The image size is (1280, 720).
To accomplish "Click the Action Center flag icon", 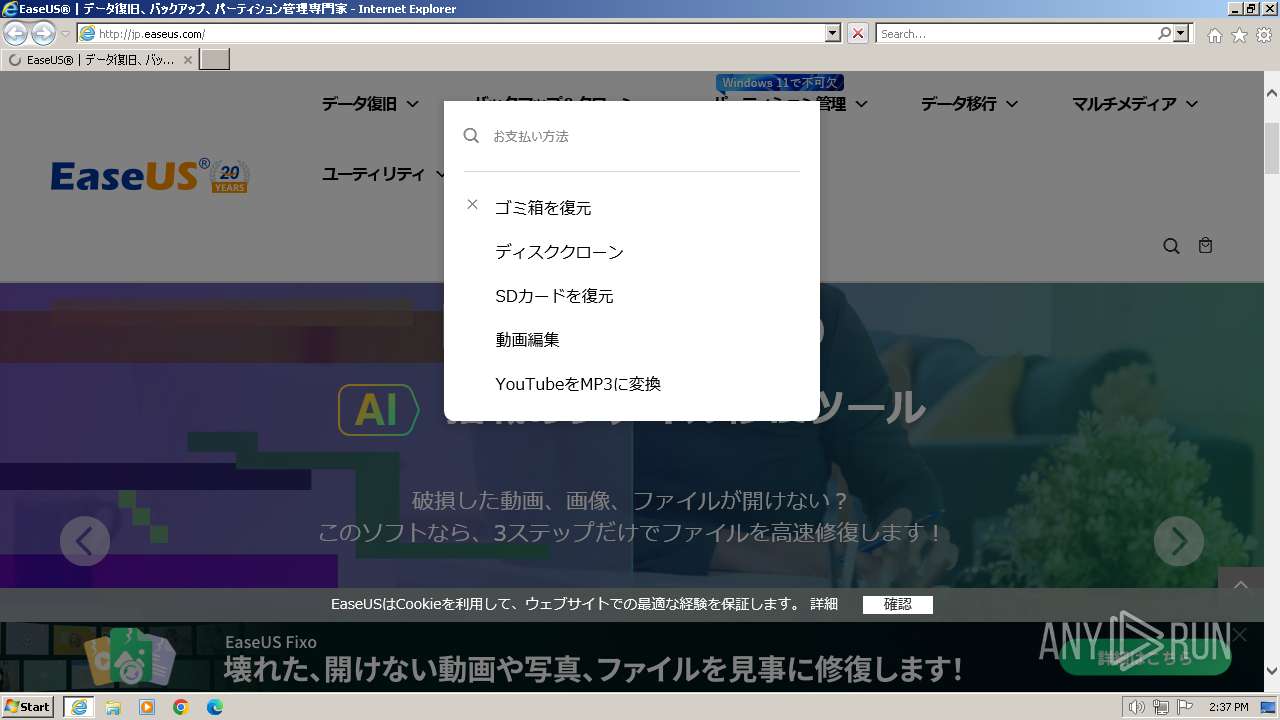I will [x=1185, y=707].
